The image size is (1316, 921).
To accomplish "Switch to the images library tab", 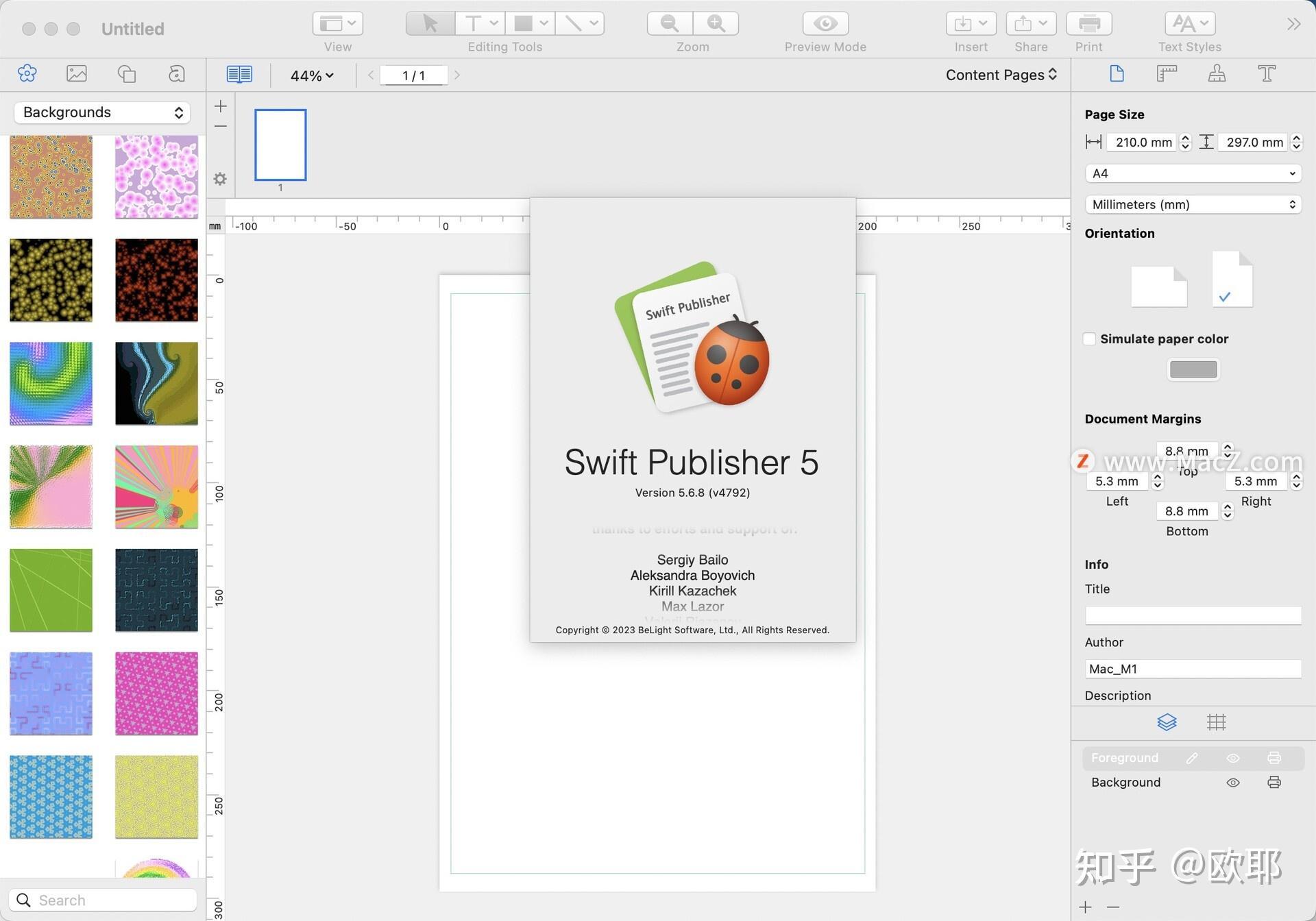I will (77, 73).
